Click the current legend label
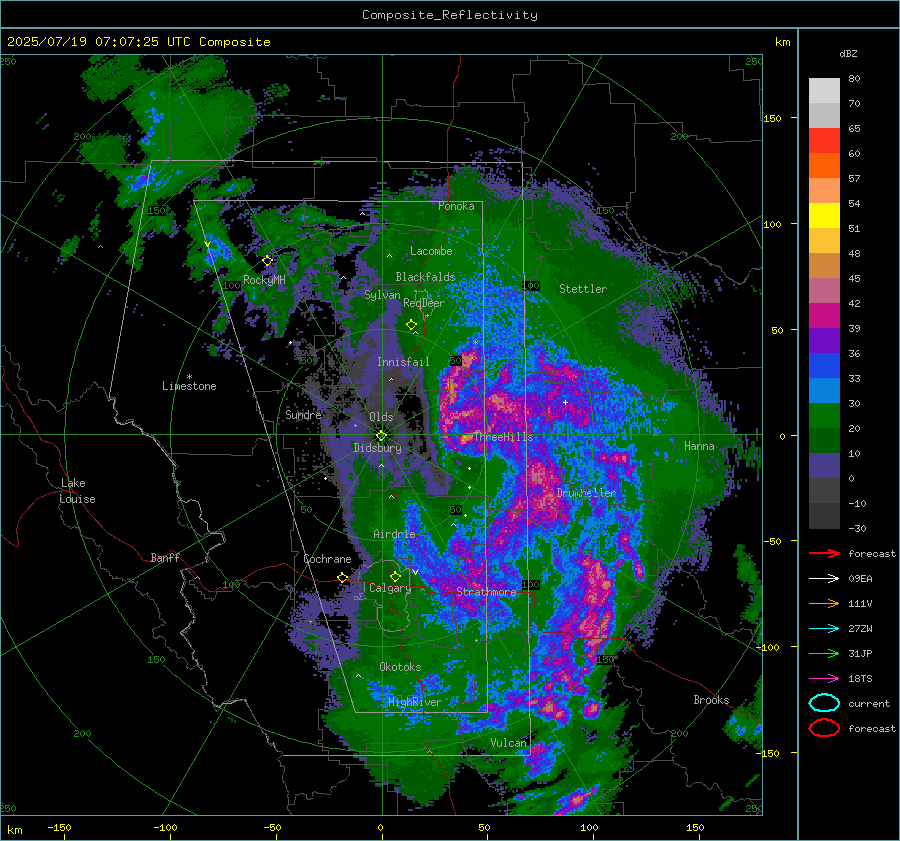Image resolution: width=900 pixels, height=841 pixels. pyautogui.click(x=869, y=704)
